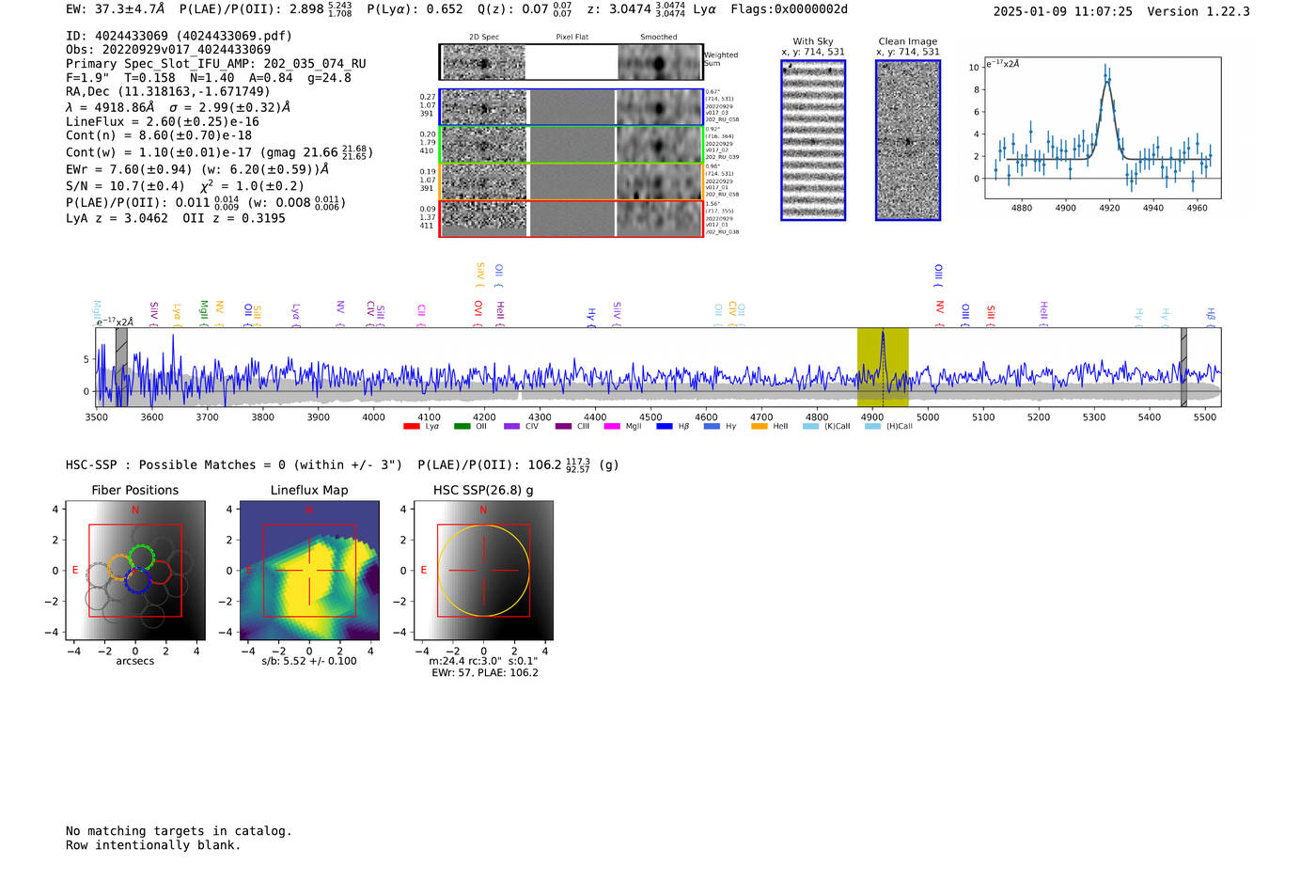The width and height of the screenshot is (1316, 896).
Task: Select the HeII orange legend swatch
Action: click(760, 426)
